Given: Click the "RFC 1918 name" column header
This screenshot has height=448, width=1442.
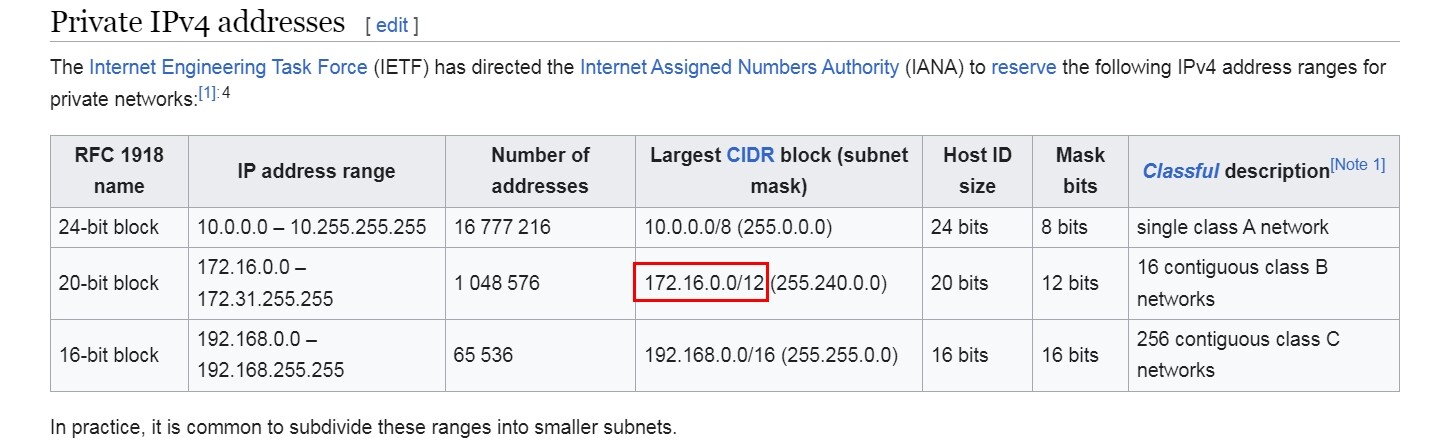Looking at the screenshot, I should 119,171.
